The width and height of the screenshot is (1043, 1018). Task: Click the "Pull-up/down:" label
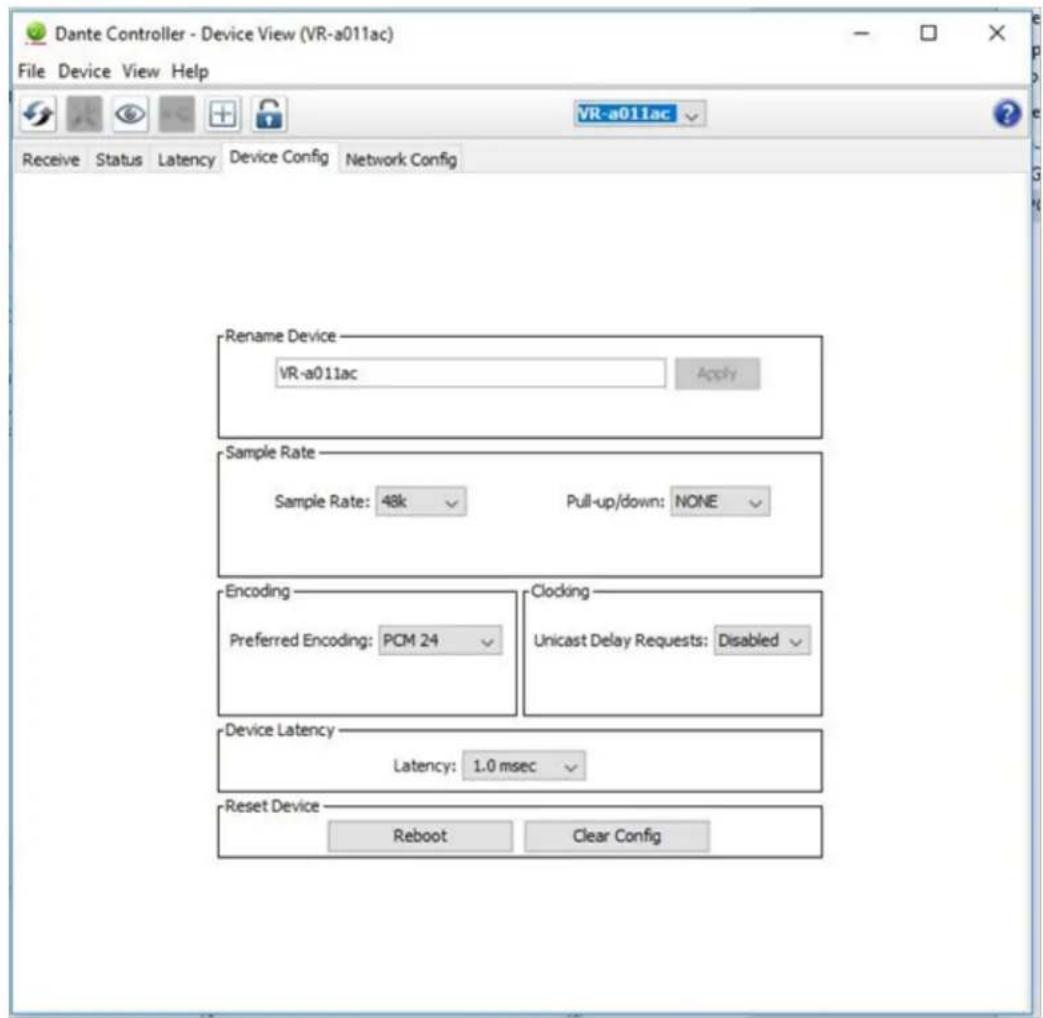[615, 502]
